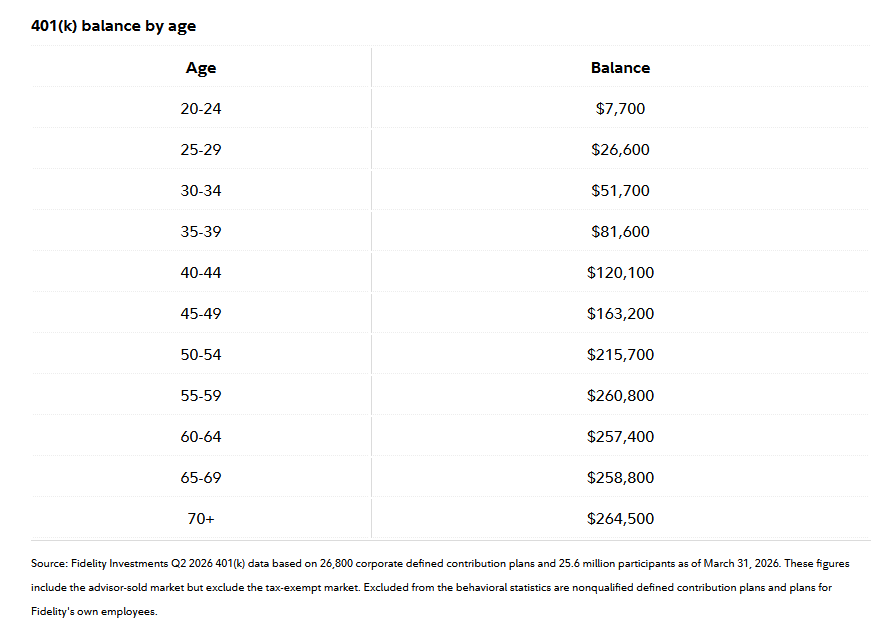Select the 35-39 age cell
The height and width of the screenshot is (636, 888).
click(x=200, y=232)
